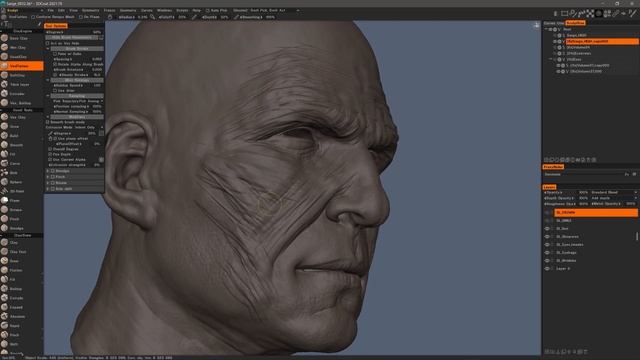640x360 pixels.
Task: Expand the Smudge options section
Action: click(48, 171)
